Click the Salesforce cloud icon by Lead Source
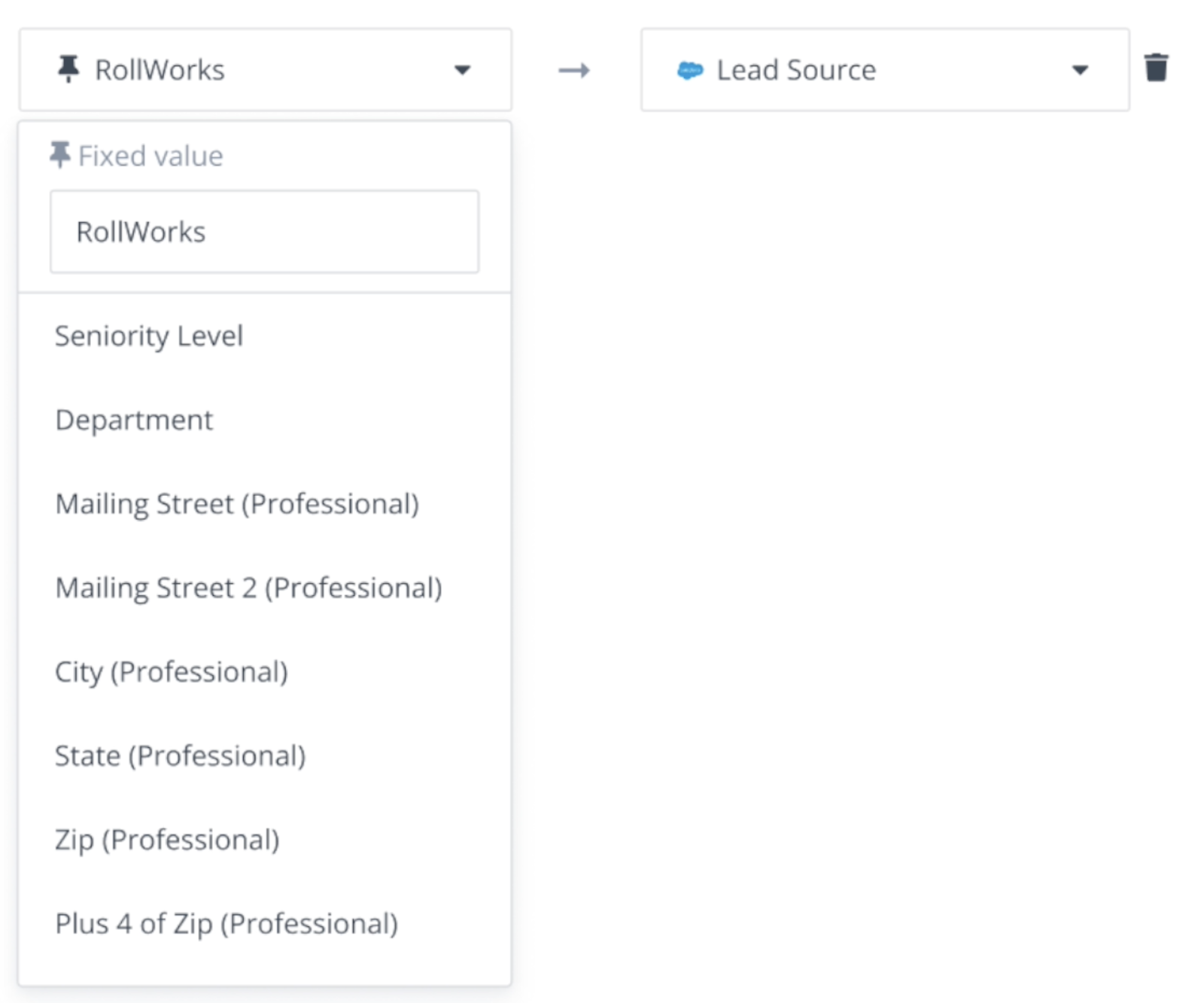1204x1003 pixels. [x=690, y=71]
